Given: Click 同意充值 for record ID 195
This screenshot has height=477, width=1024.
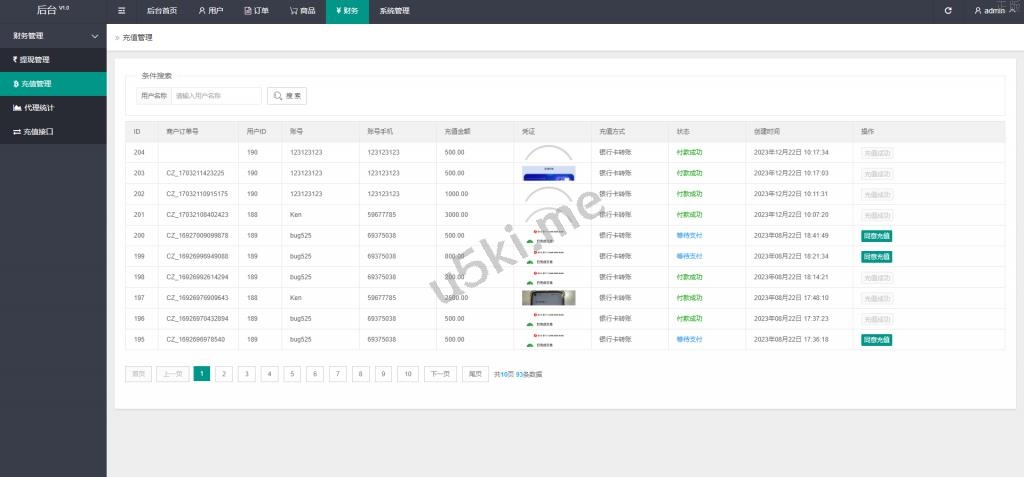Looking at the screenshot, I should 876,340.
